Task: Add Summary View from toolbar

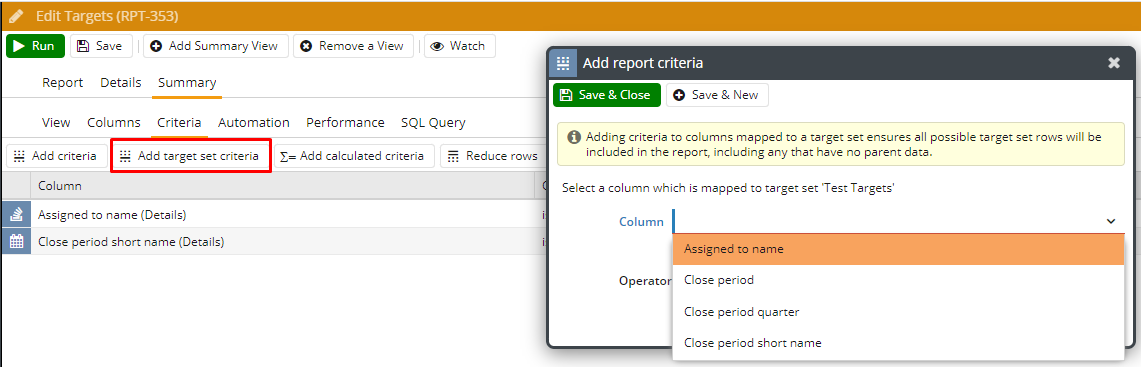Action: coord(215,46)
